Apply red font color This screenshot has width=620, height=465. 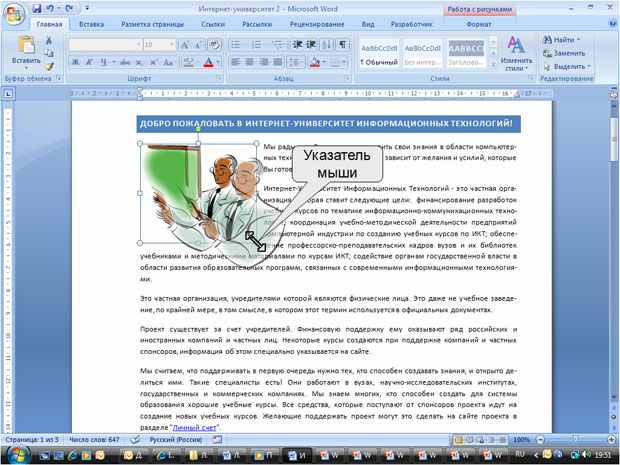(208, 62)
